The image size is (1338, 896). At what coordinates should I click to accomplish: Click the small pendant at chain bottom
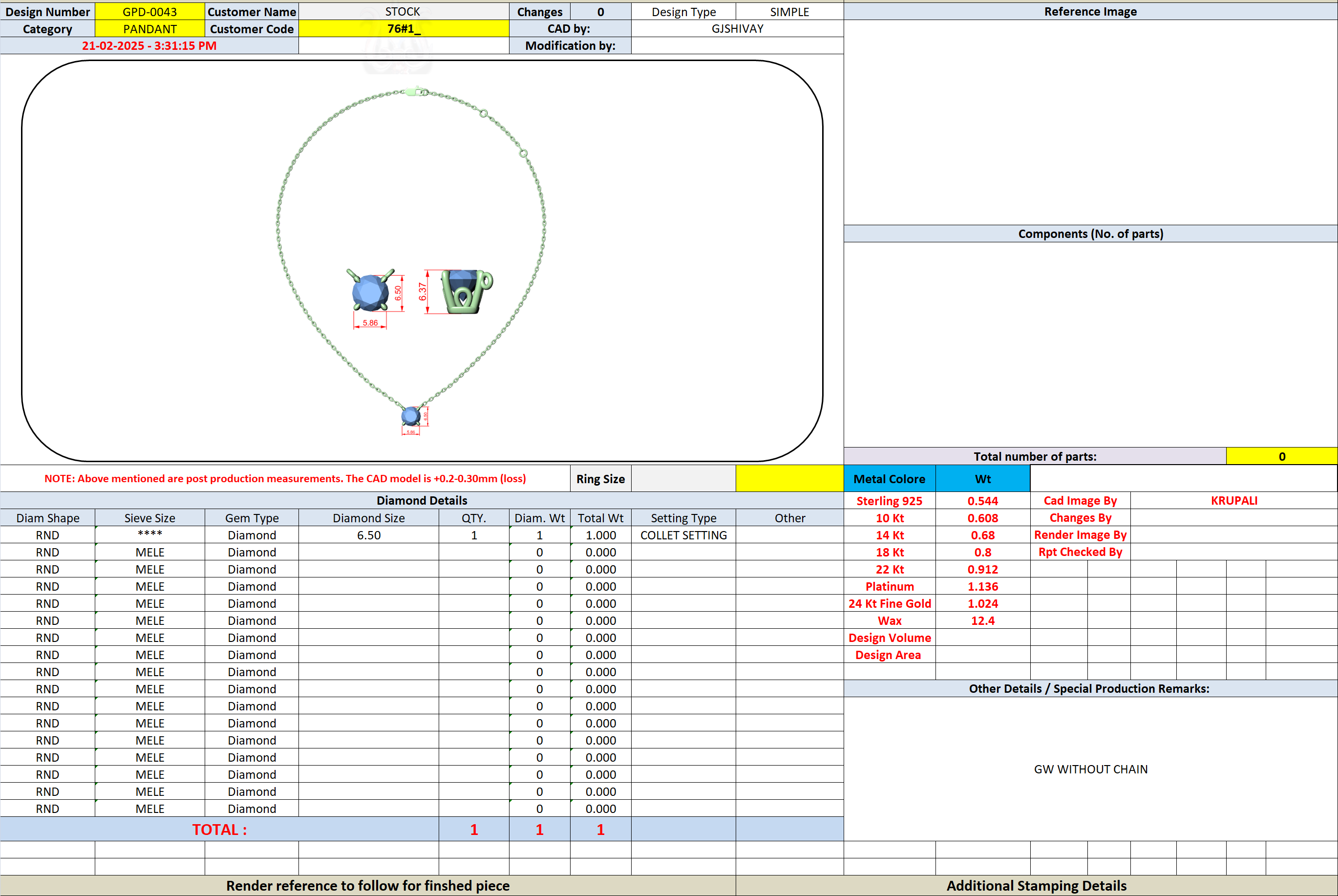pyautogui.click(x=411, y=416)
